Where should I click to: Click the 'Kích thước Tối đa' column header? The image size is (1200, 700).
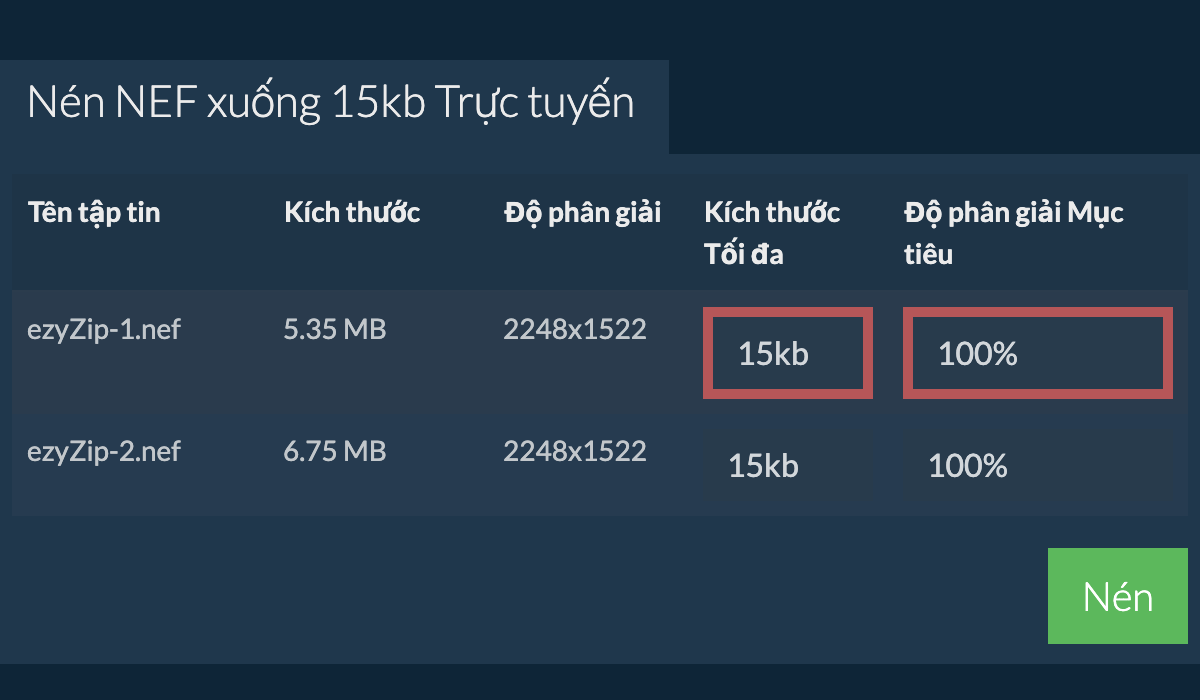coord(772,233)
